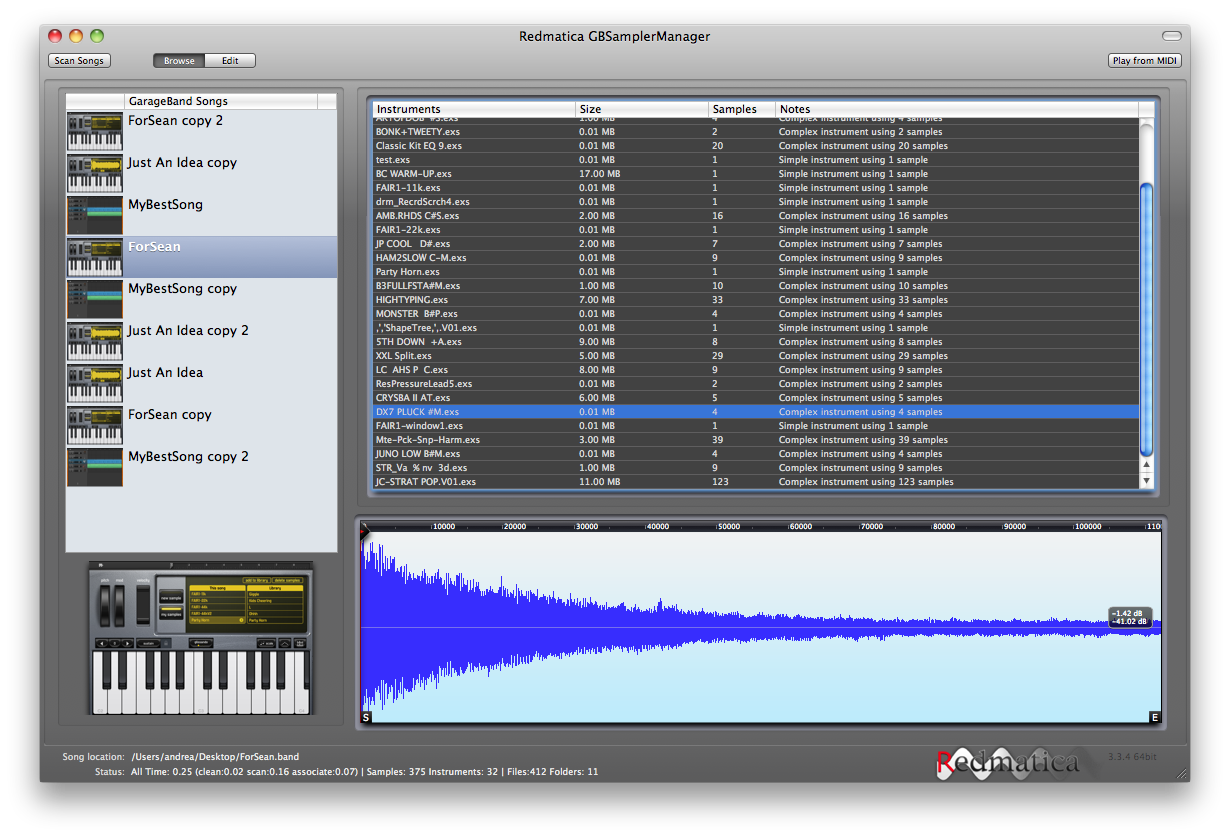Sort by the Notes column header
The image size is (1230, 837).
957,109
